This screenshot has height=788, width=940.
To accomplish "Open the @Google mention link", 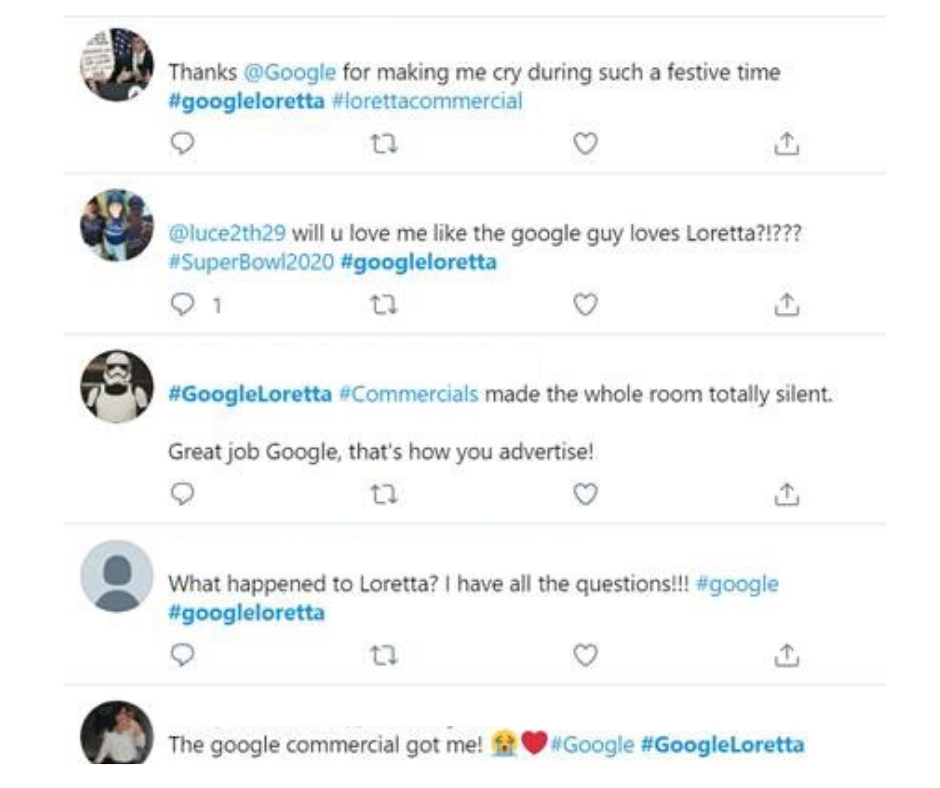I will click(290, 73).
